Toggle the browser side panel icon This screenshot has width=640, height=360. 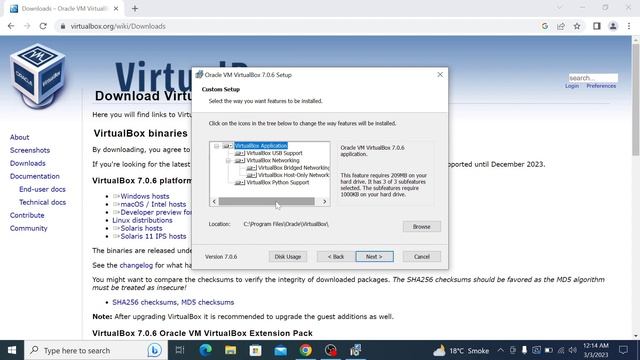pos(597,26)
